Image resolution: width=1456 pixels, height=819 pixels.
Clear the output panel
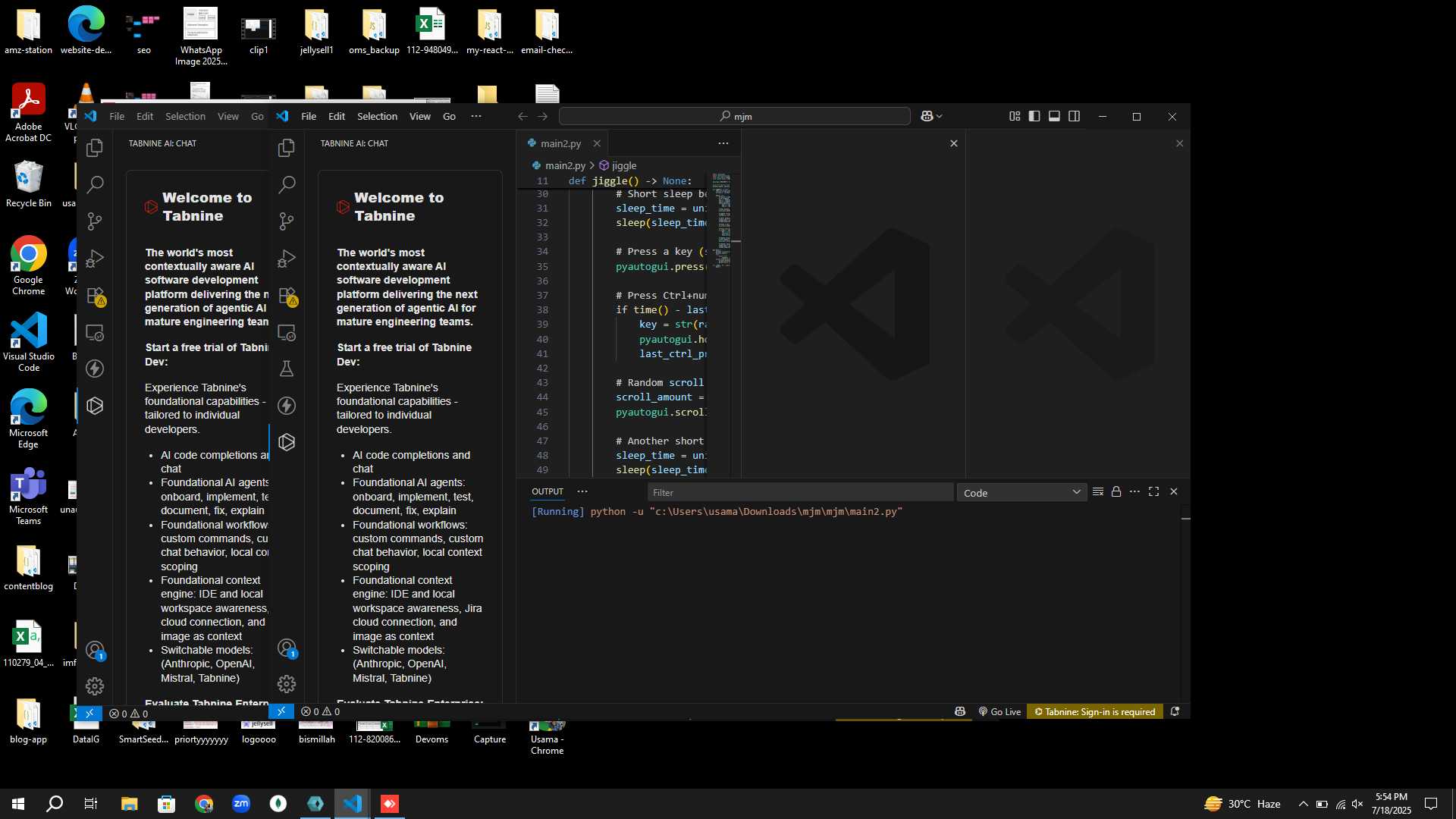point(1097,491)
